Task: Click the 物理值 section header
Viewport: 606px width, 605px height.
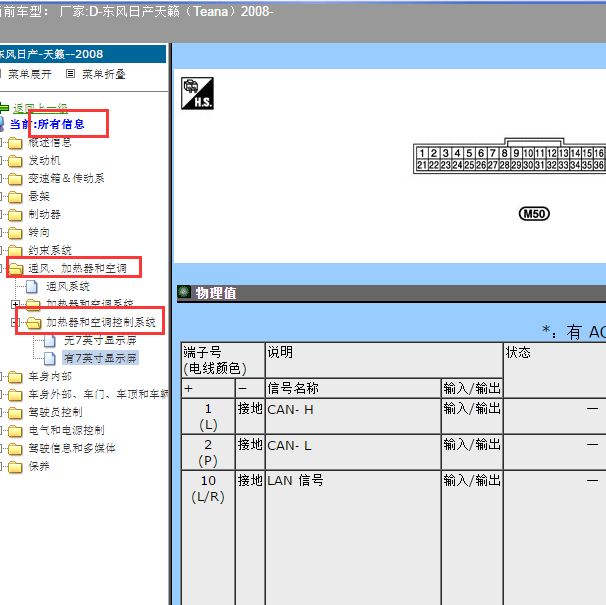Action: click(x=391, y=293)
